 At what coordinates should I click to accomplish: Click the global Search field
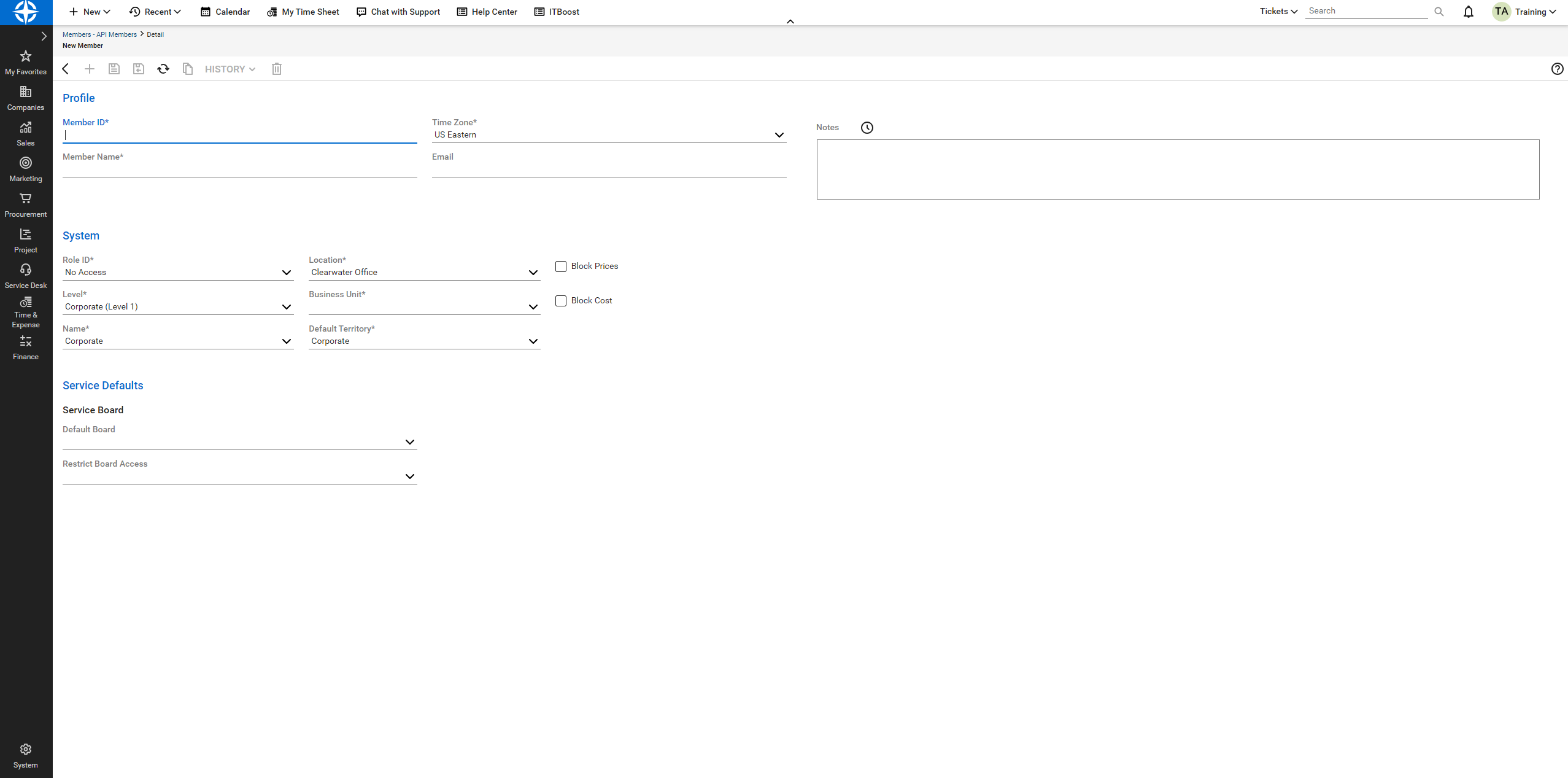(1366, 11)
